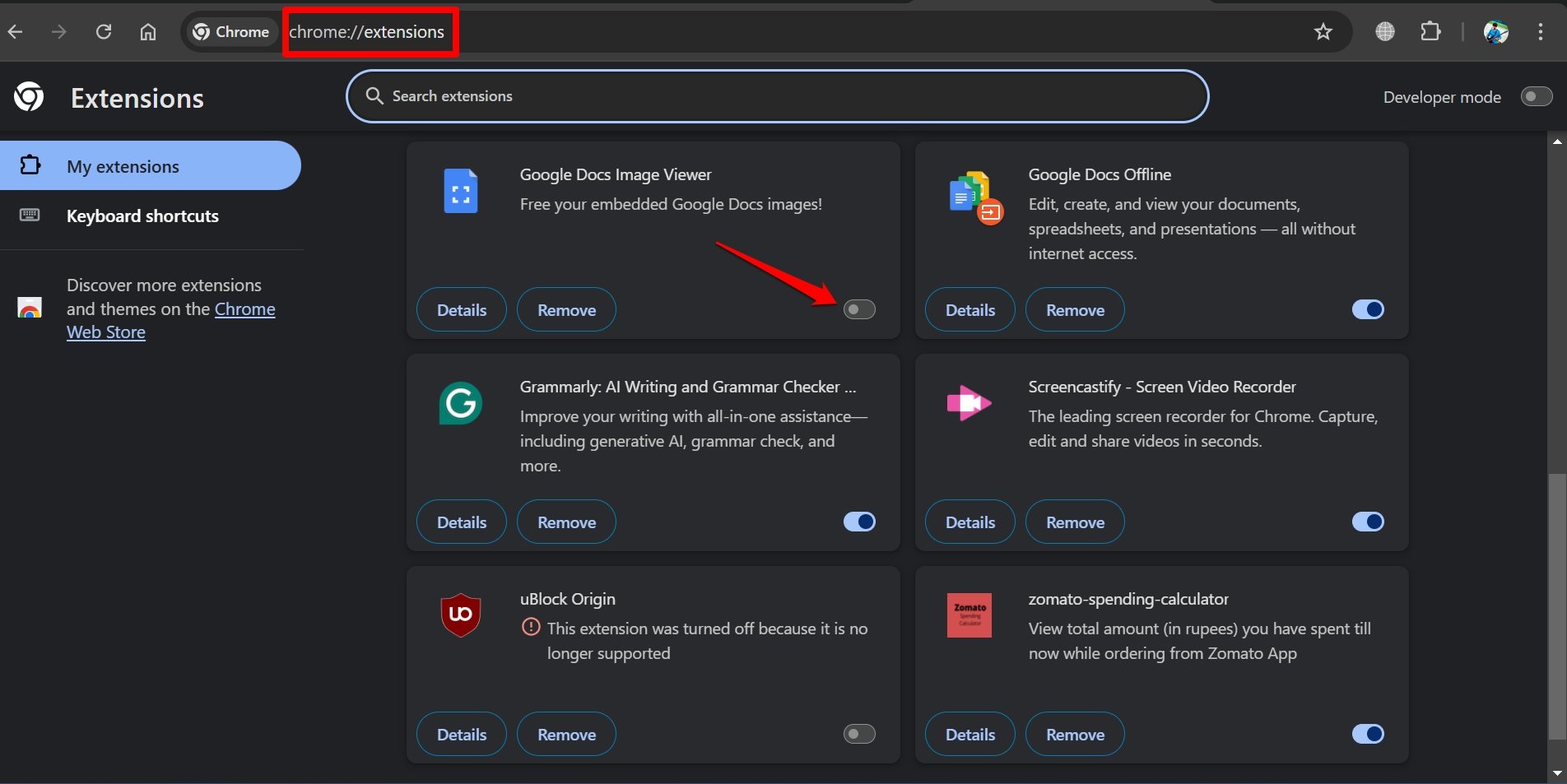
Task: Remove zomato-spending-calculator extension
Action: [1075, 735]
